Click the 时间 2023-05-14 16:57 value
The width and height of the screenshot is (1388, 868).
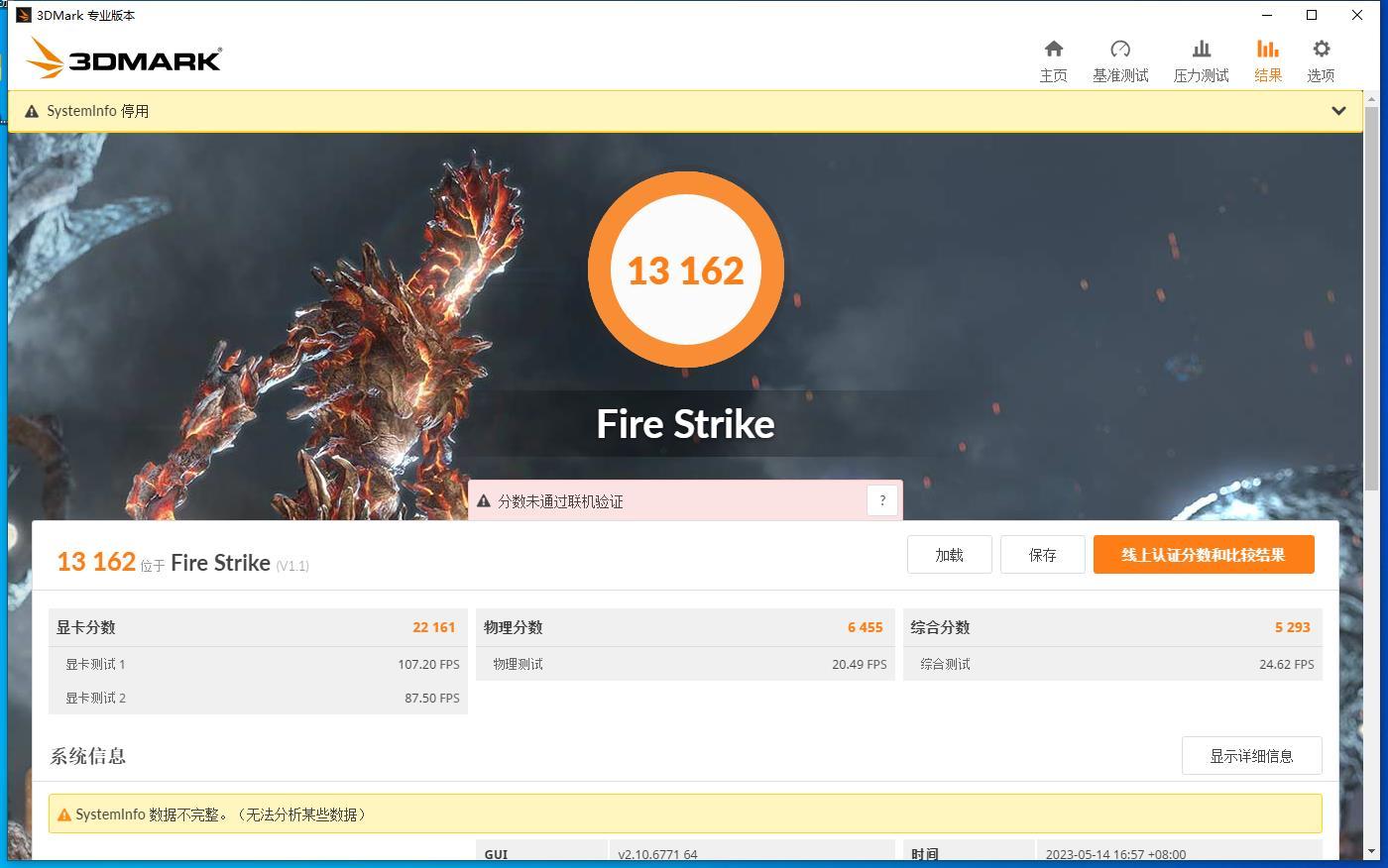coord(1115,854)
